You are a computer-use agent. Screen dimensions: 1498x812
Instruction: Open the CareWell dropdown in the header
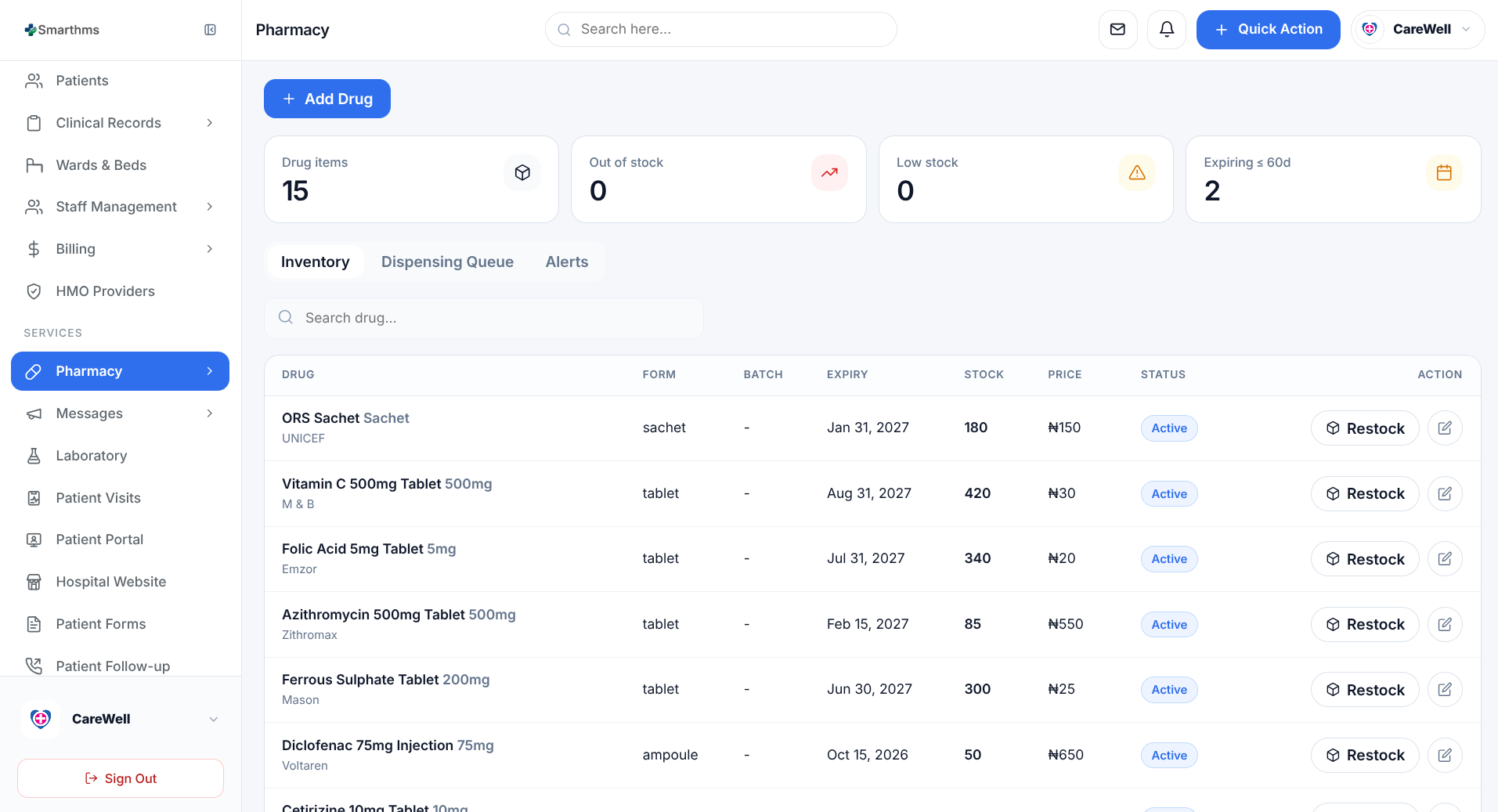1418,30
